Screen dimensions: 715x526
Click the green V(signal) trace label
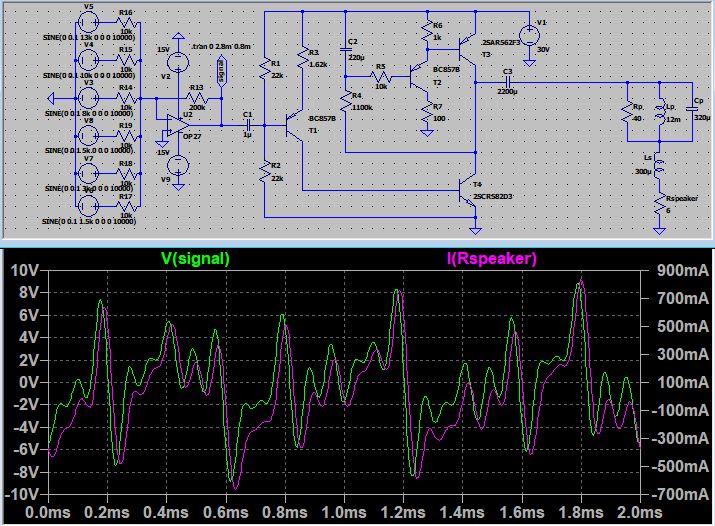pos(195,259)
